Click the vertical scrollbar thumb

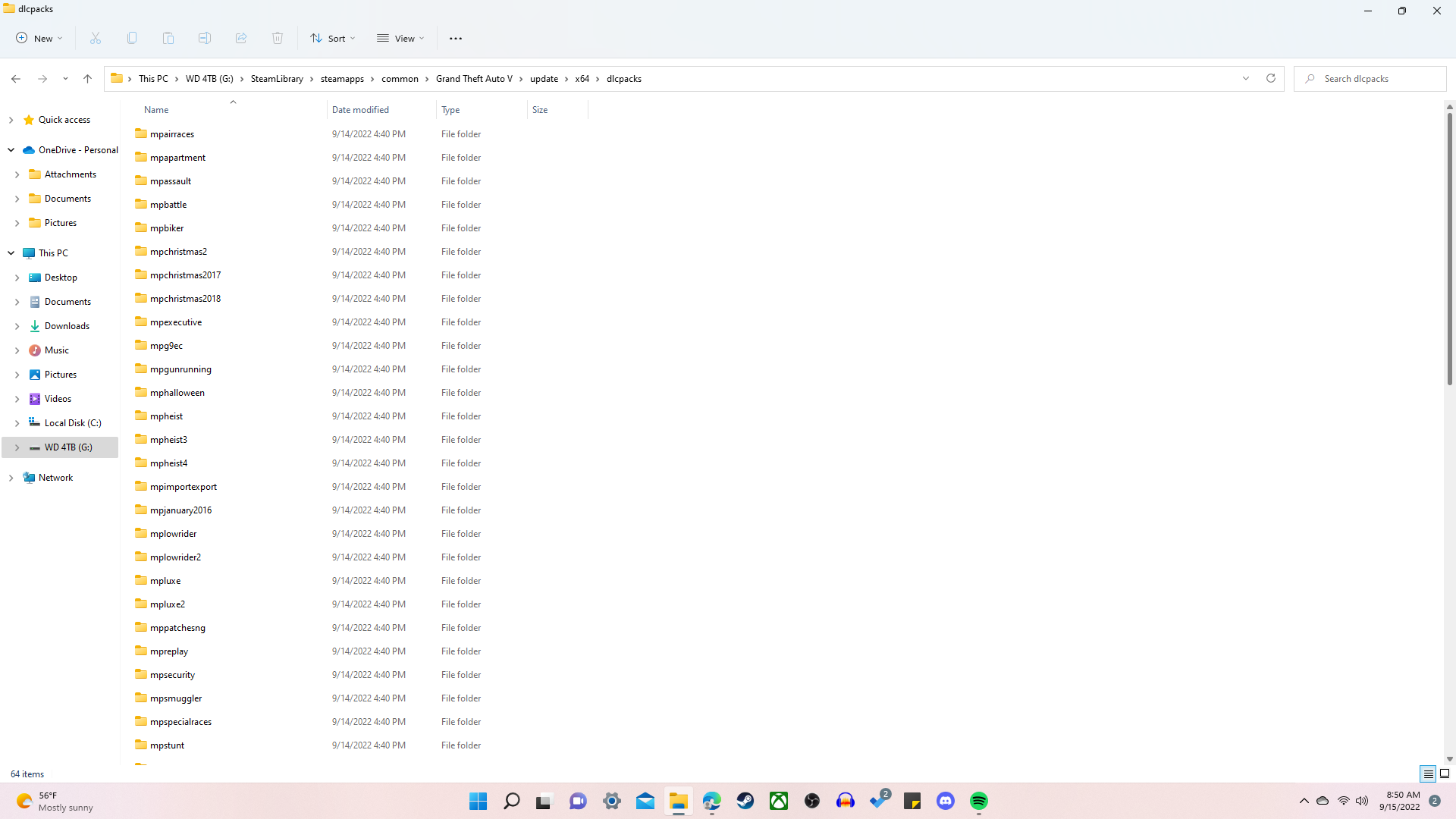click(1449, 250)
